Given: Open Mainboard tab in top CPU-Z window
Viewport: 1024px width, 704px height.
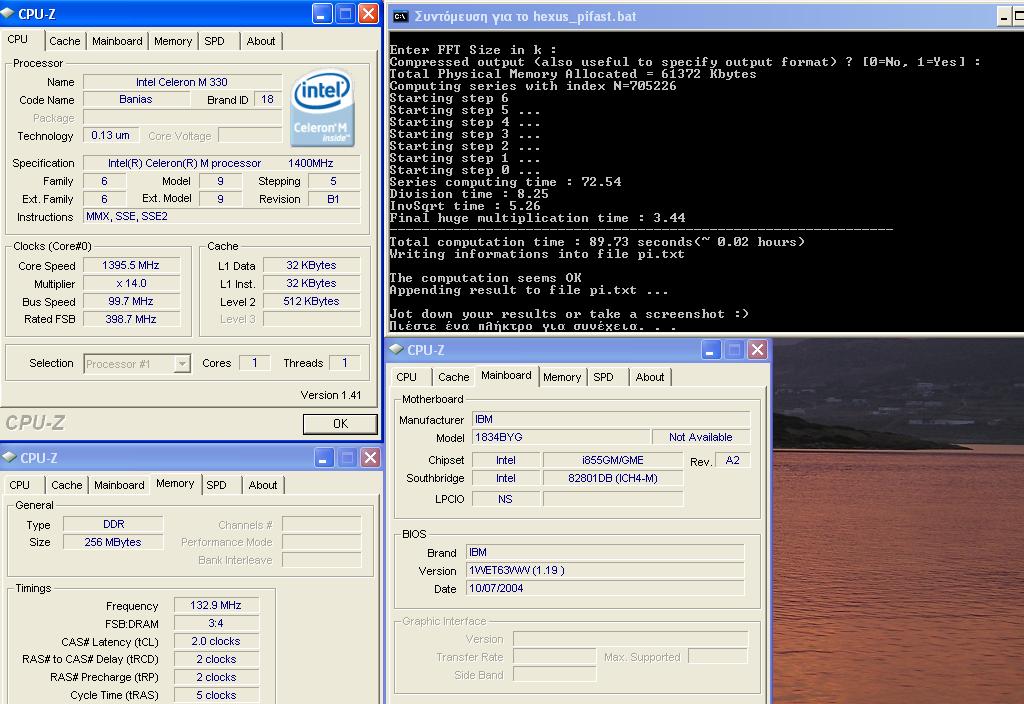Looking at the screenshot, I should coord(117,41).
